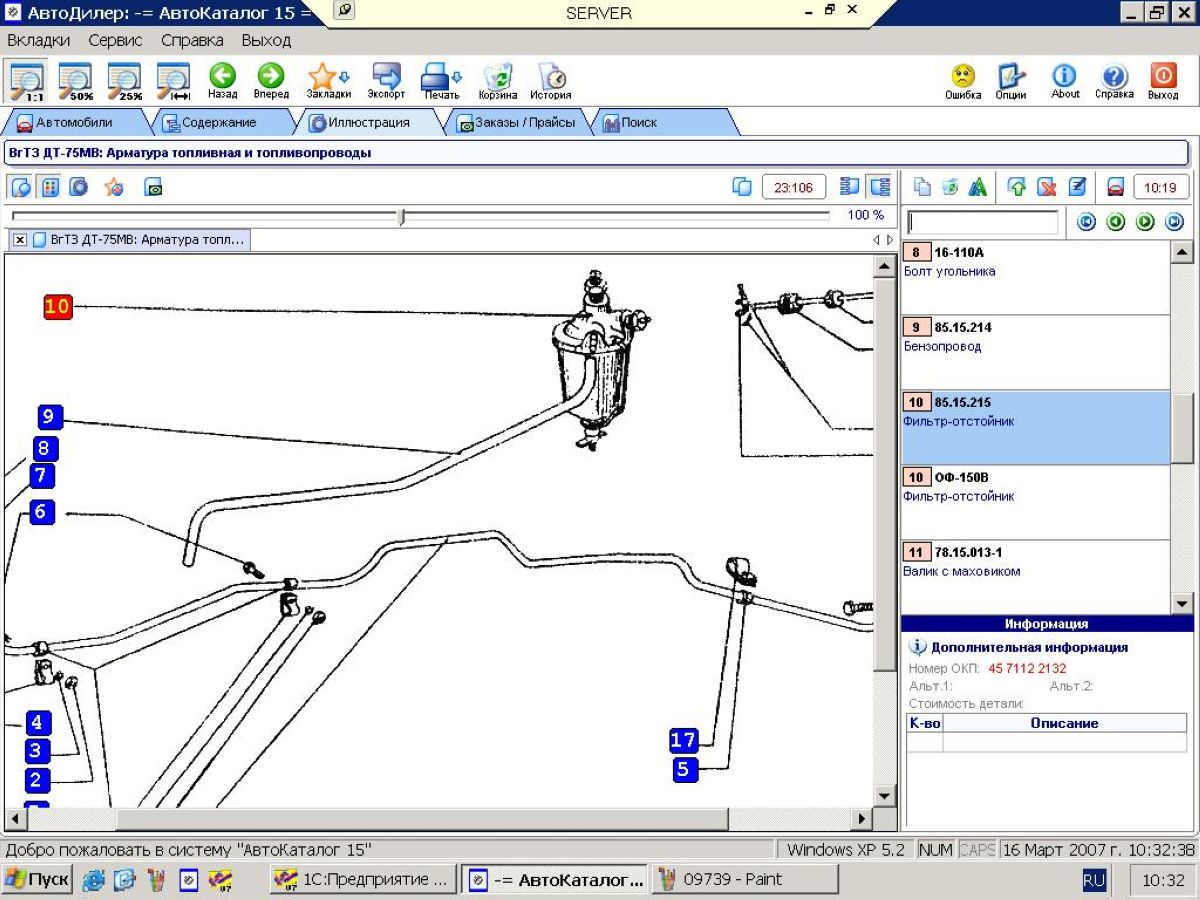Open the Корзина (Basket) icon

pyautogui.click(x=497, y=80)
